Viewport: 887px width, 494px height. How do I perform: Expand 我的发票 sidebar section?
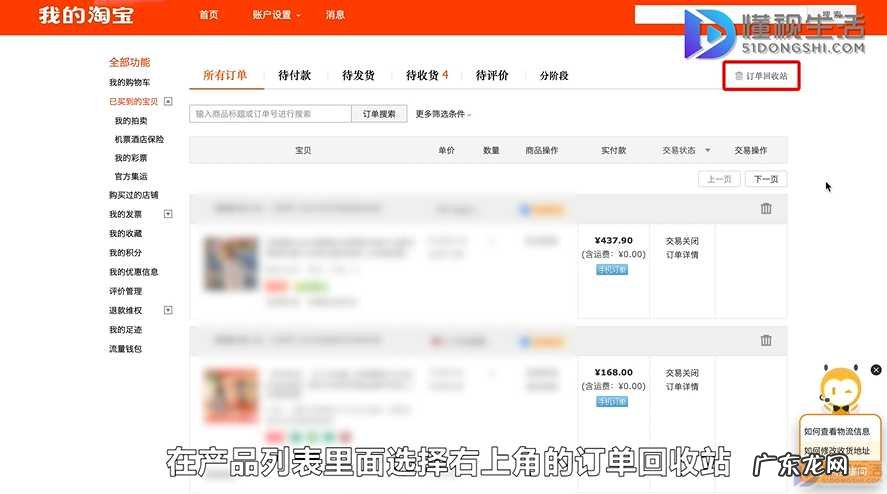(x=168, y=214)
